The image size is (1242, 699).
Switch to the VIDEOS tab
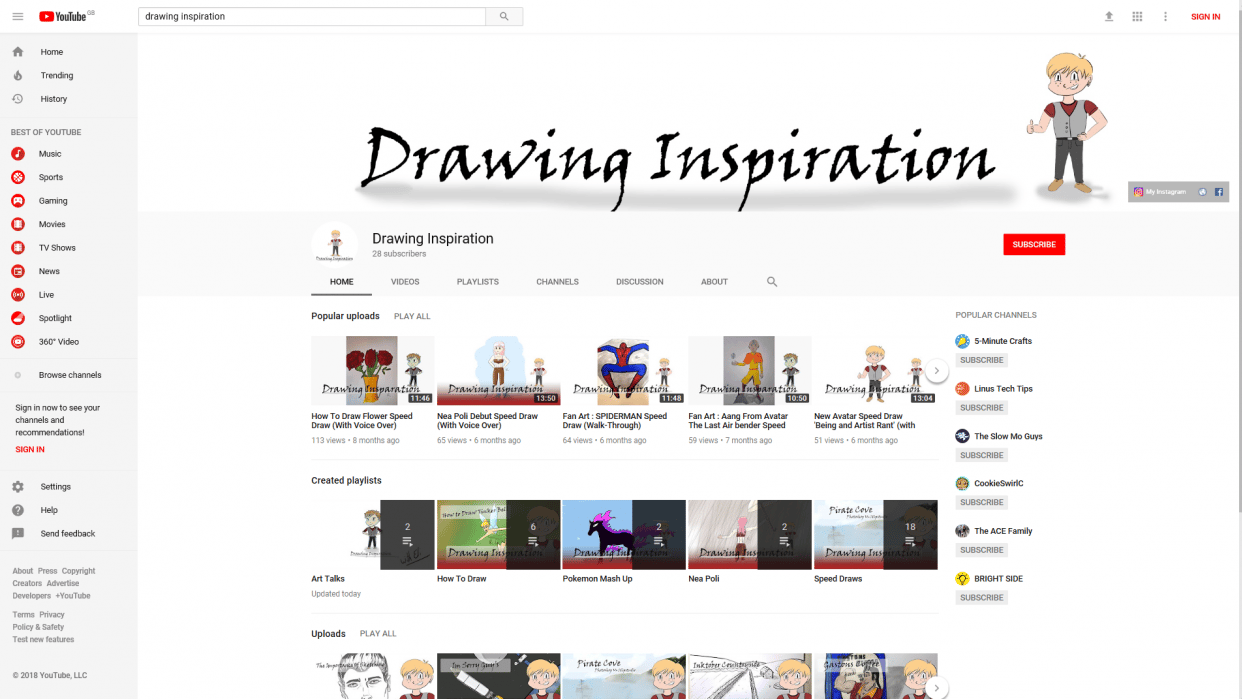[405, 282]
